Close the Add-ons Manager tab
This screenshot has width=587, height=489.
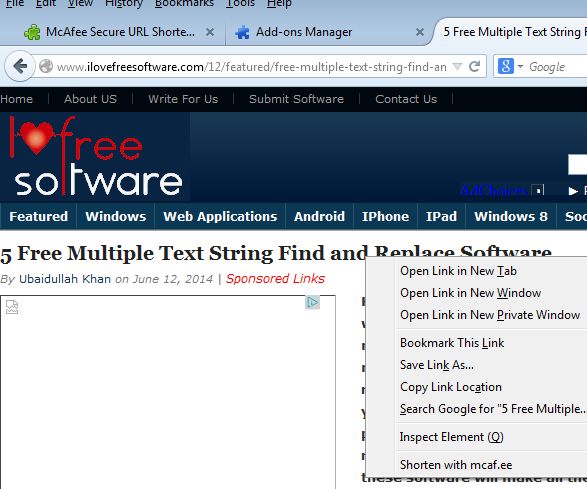pos(420,32)
